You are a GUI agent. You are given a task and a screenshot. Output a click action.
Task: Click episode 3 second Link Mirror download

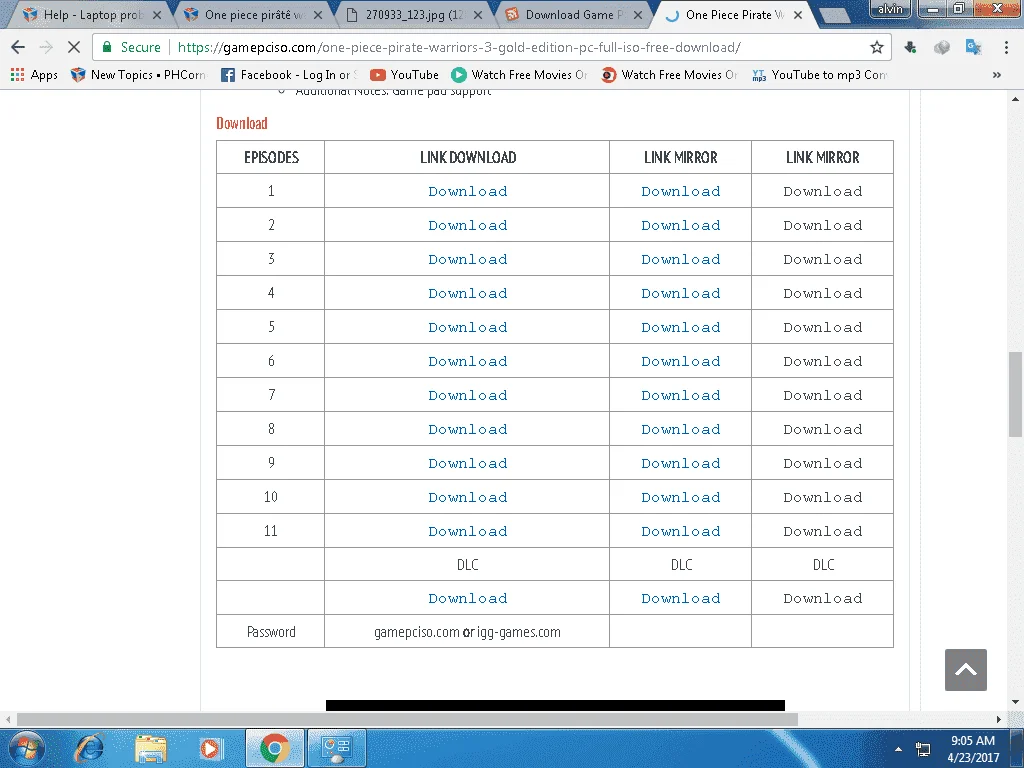pyautogui.click(x=823, y=259)
